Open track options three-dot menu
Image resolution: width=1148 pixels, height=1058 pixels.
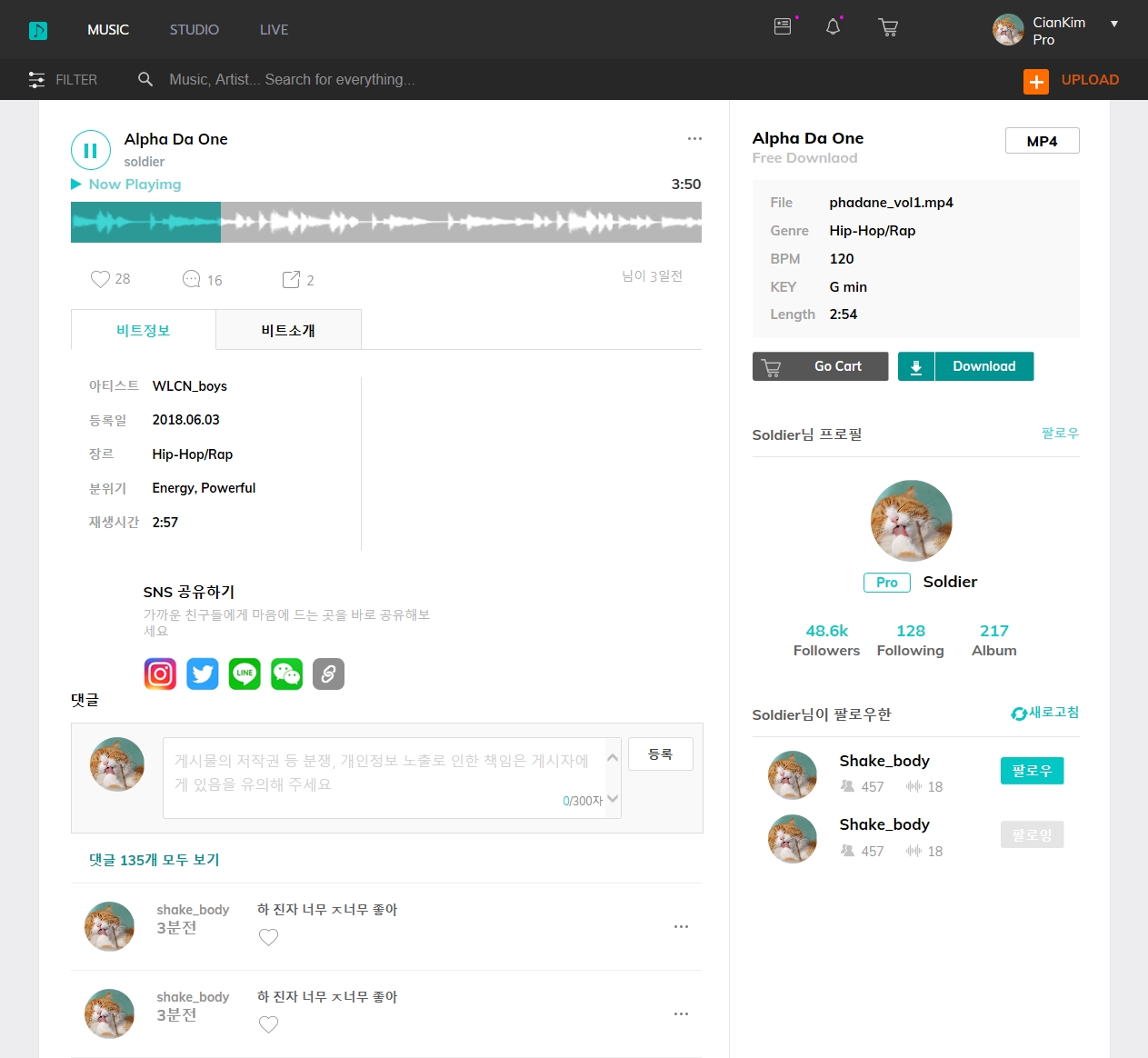pyautogui.click(x=694, y=139)
